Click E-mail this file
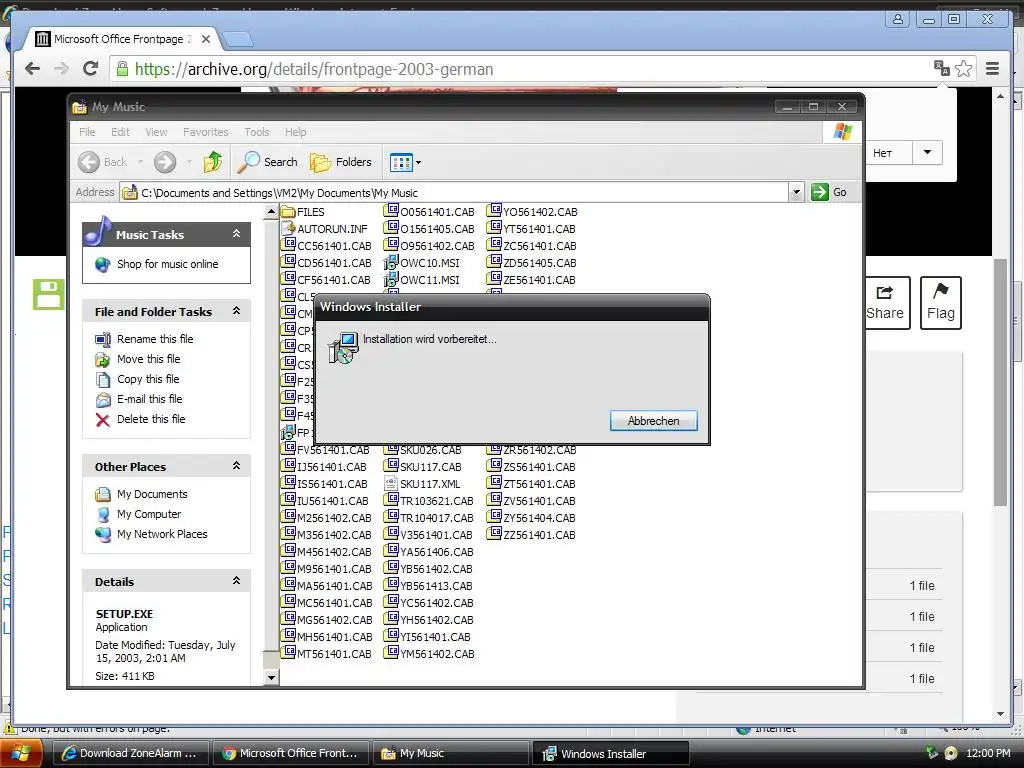Screen dimensions: 1024x768 150,399
